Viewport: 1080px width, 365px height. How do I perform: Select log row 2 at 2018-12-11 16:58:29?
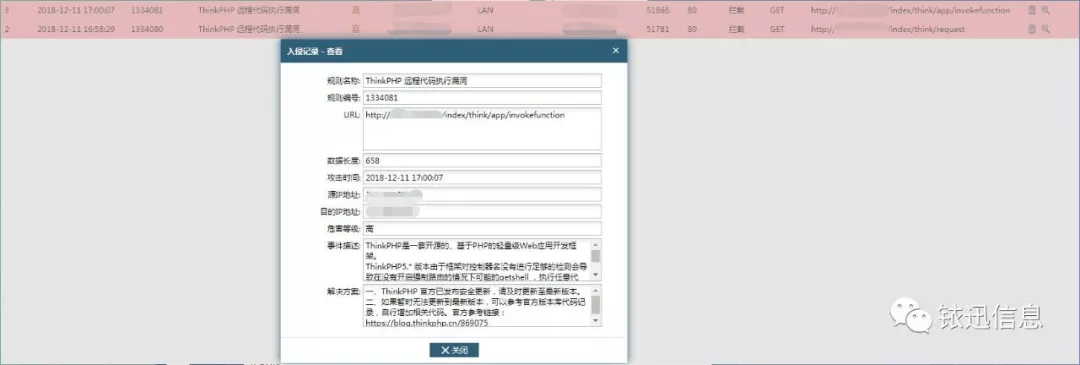[x=540, y=29]
